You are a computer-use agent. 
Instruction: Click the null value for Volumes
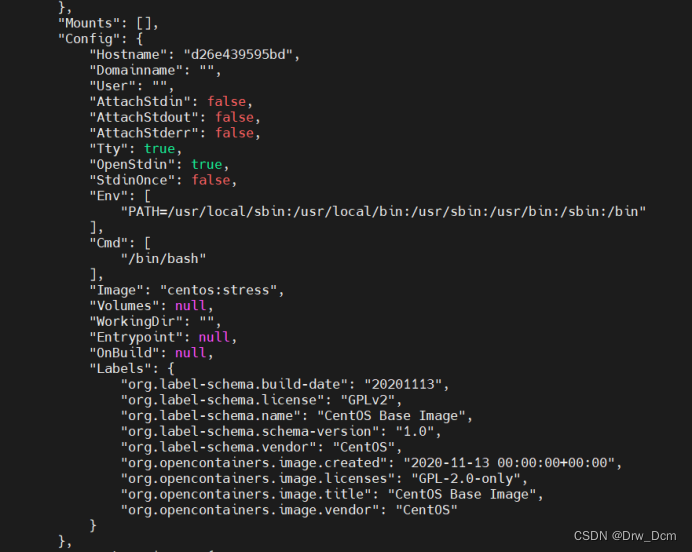pos(189,306)
